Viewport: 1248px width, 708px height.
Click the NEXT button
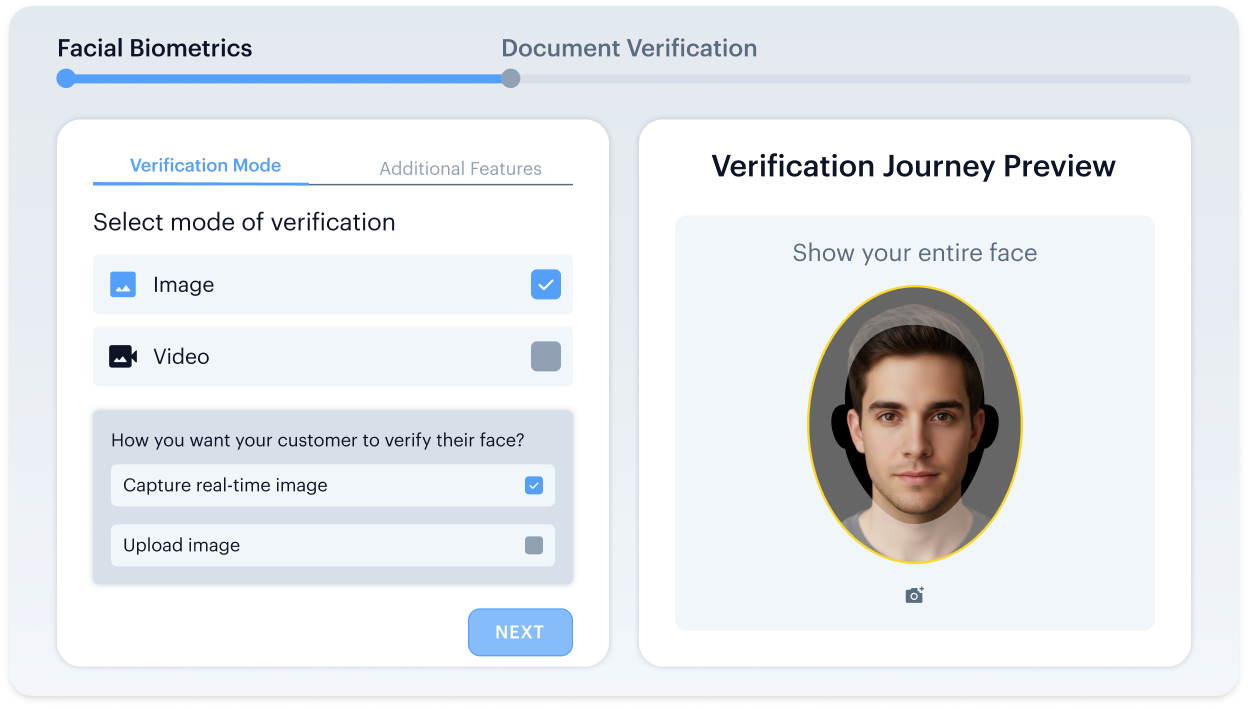pos(520,632)
